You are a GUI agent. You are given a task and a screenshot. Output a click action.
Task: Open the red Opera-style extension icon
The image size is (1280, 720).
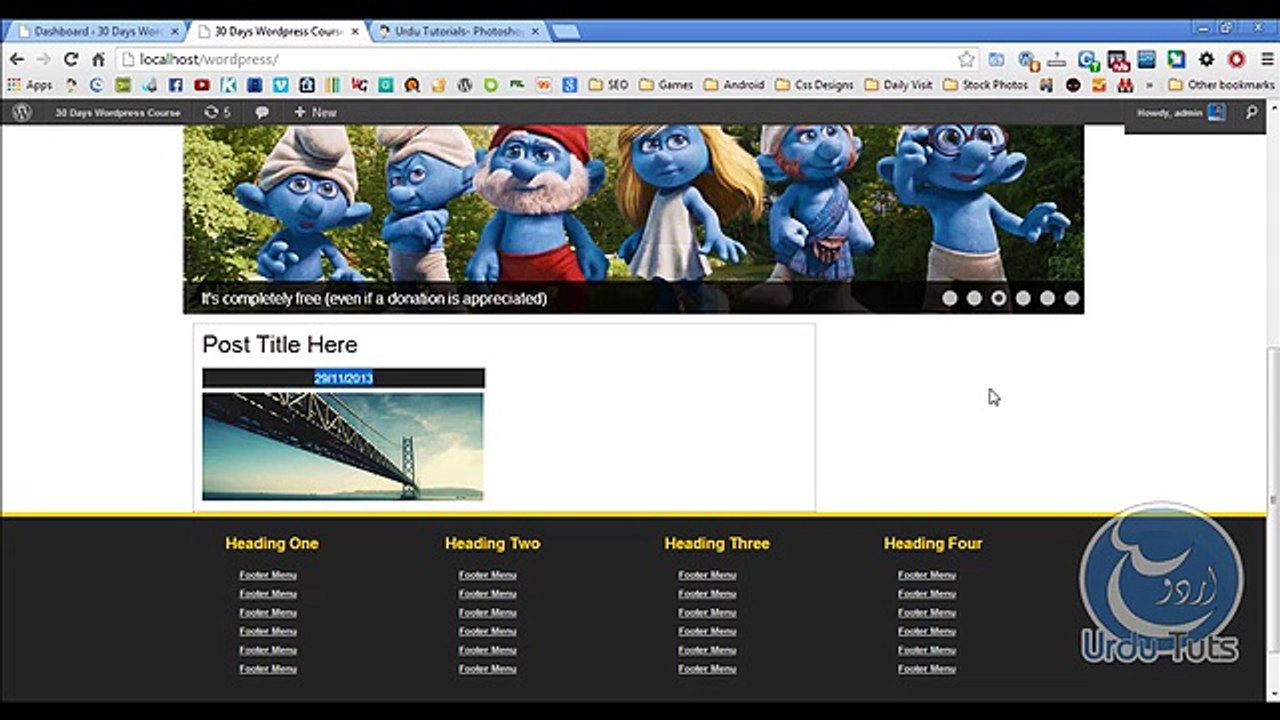[1237, 59]
